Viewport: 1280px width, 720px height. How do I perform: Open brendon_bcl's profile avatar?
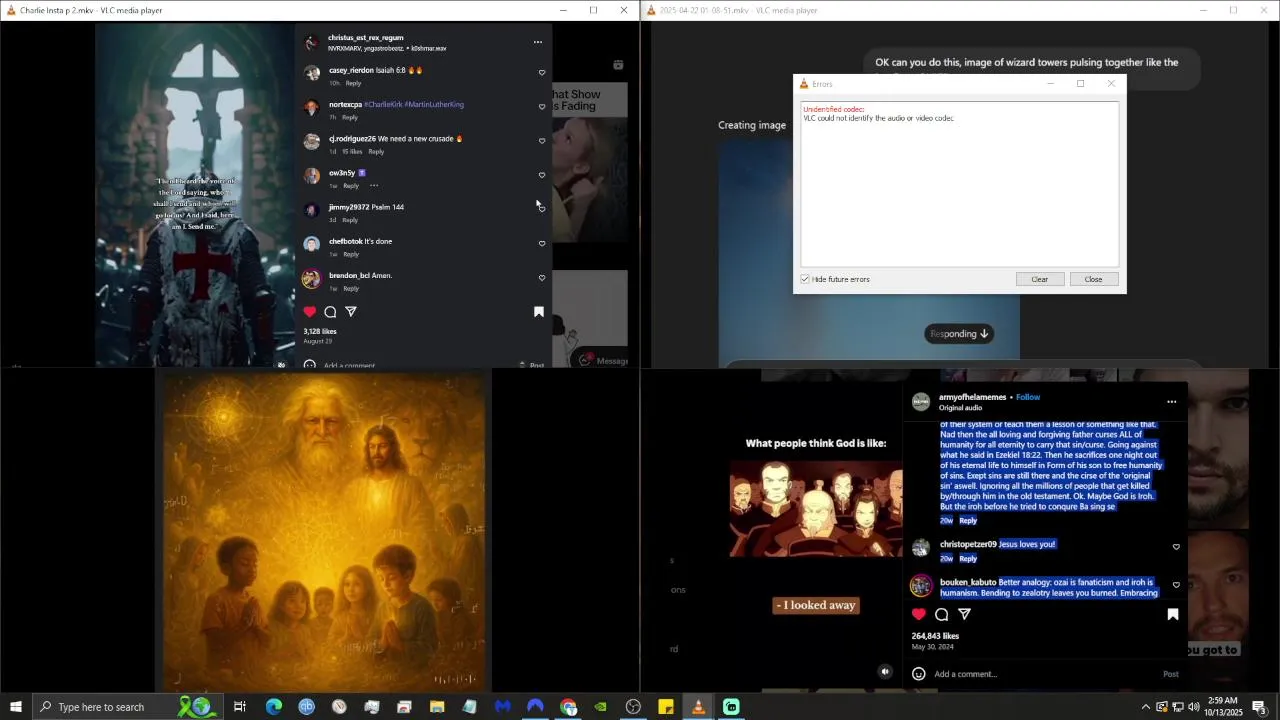coord(312,279)
